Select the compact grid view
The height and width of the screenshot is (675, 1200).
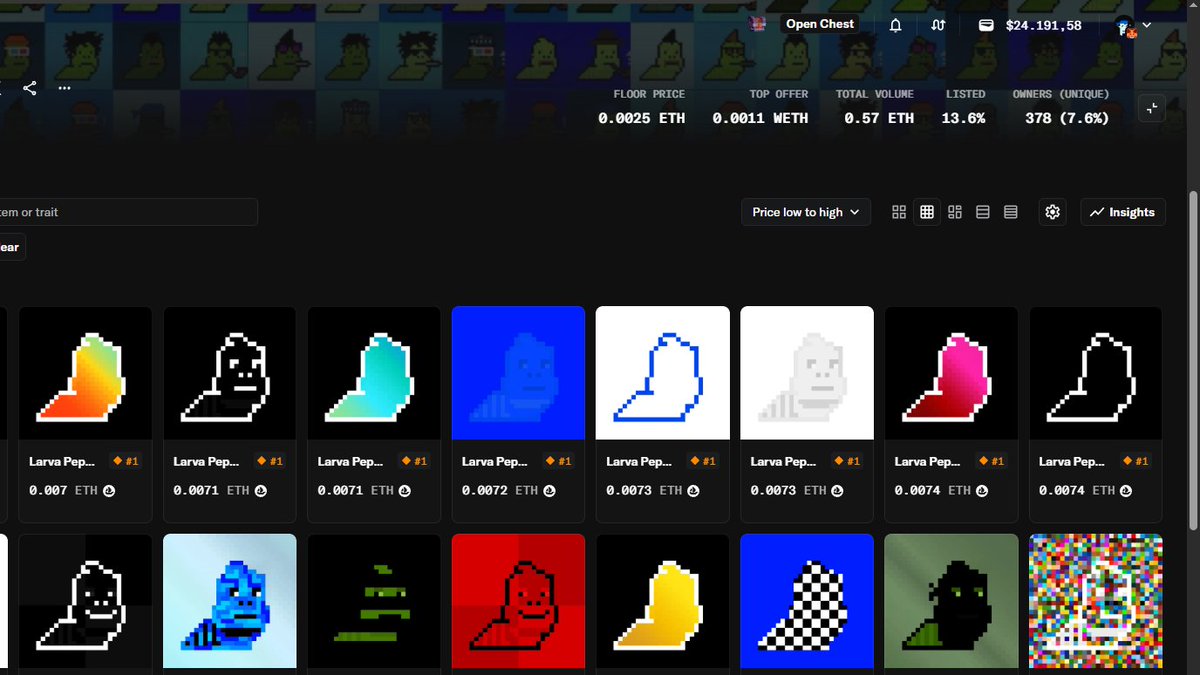pos(927,212)
